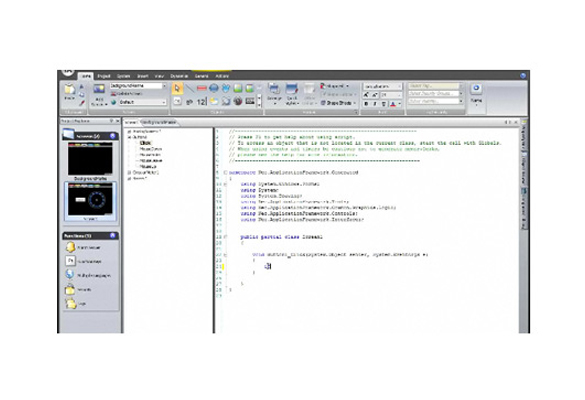Expand the Shape Effects dropdown
The height and width of the screenshot is (400, 585).
click(x=339, y=103)
